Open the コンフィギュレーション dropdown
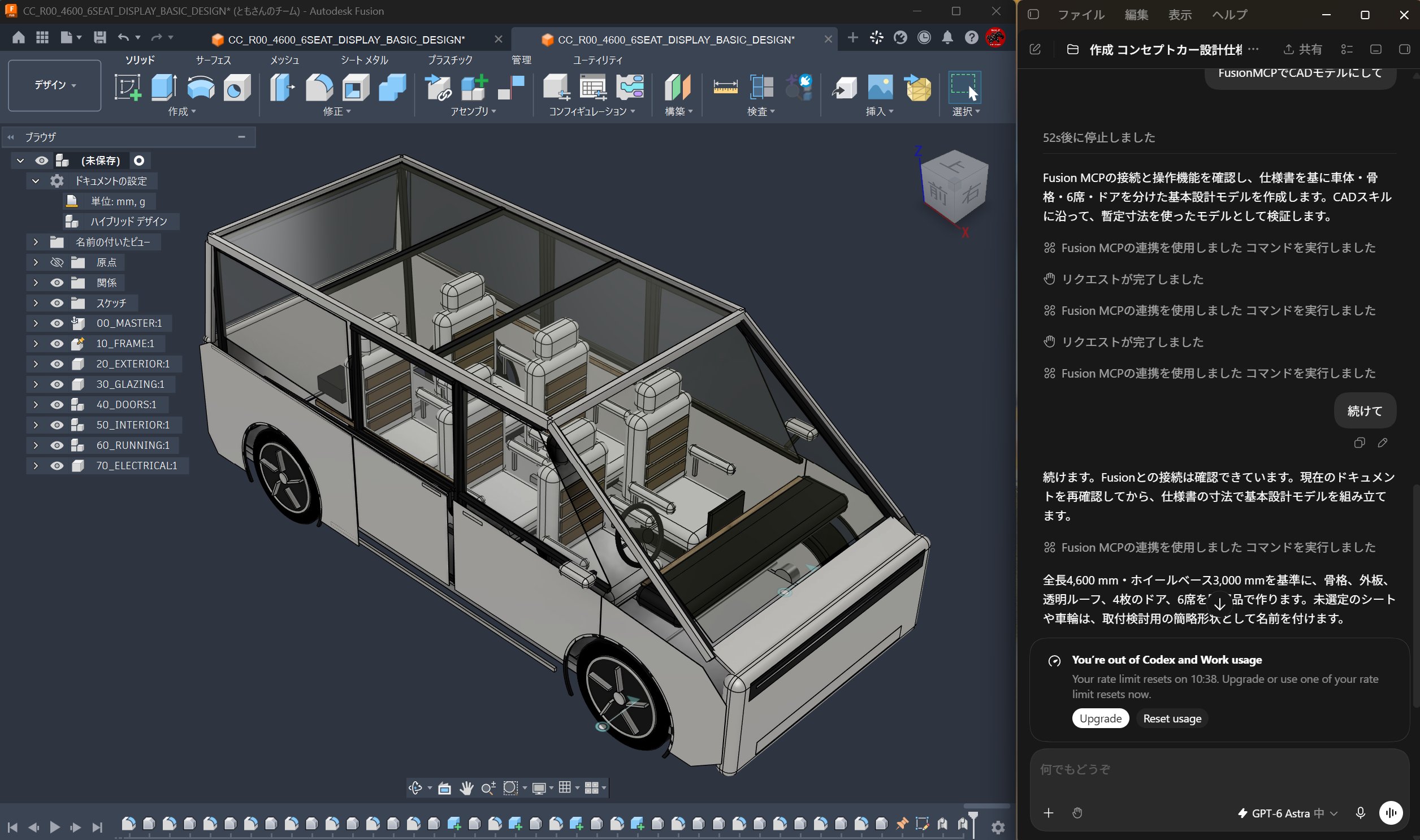1420x840 pixels. [x=591, y=111]
